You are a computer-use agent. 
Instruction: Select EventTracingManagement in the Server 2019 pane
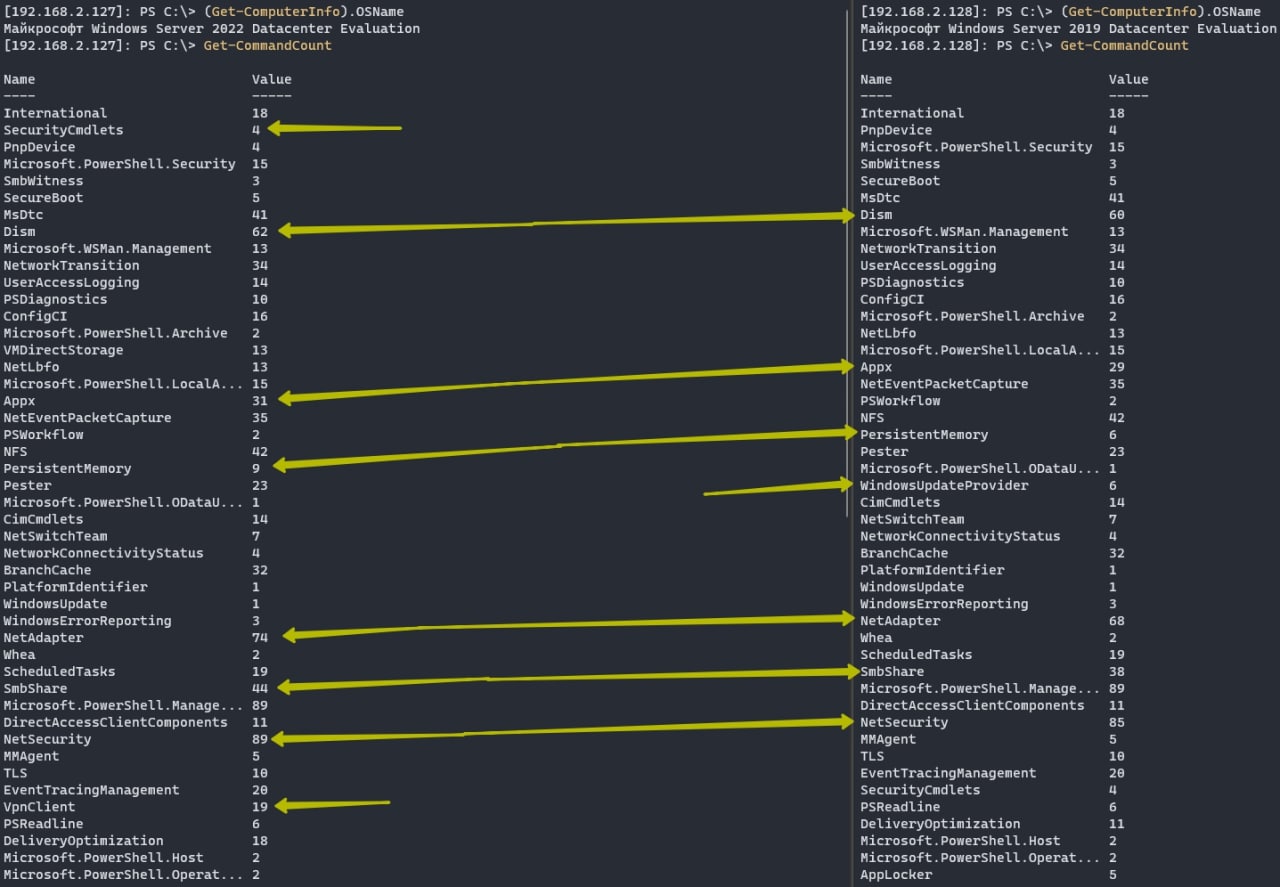pos(949,773)
